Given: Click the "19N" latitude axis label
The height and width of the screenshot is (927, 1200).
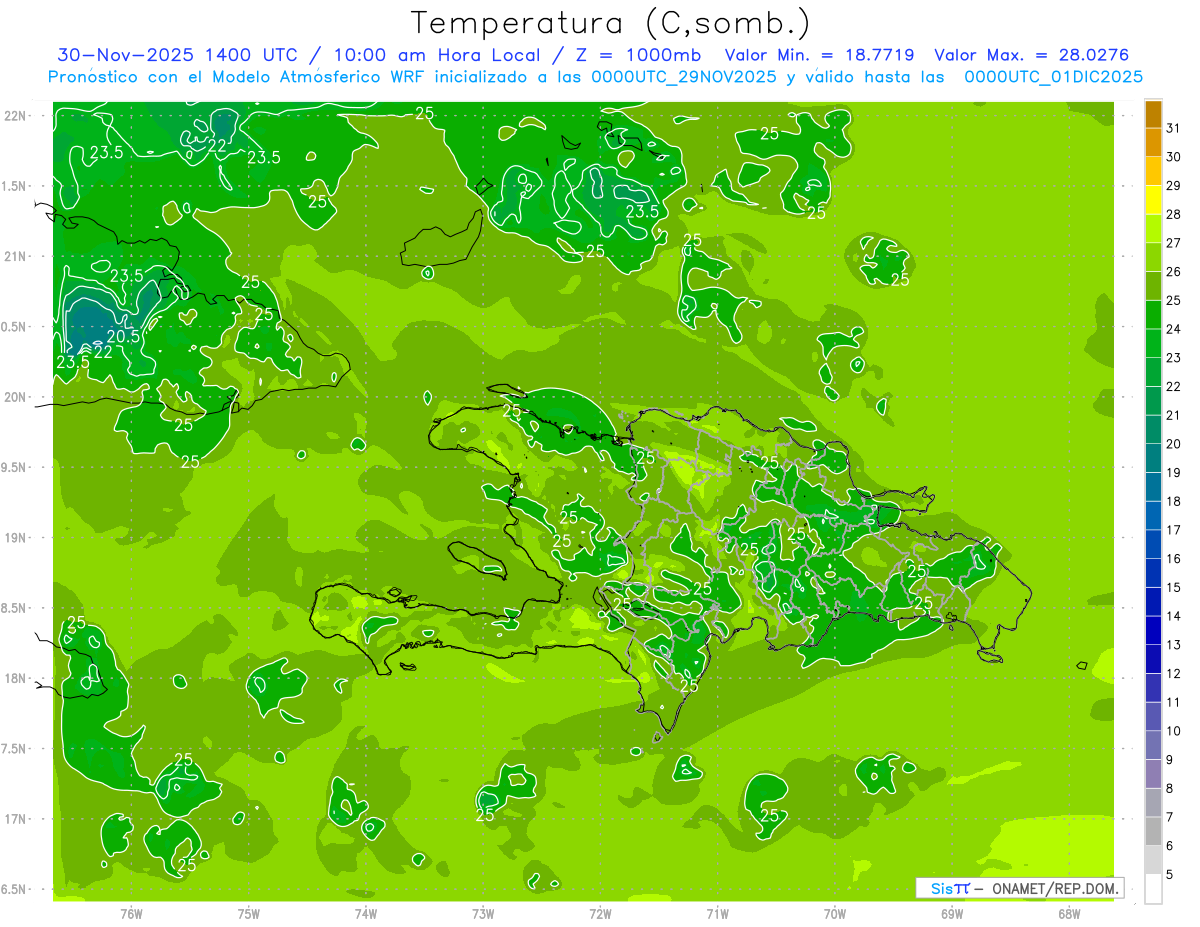Looking at the screenshot, I should coord(16,538).
